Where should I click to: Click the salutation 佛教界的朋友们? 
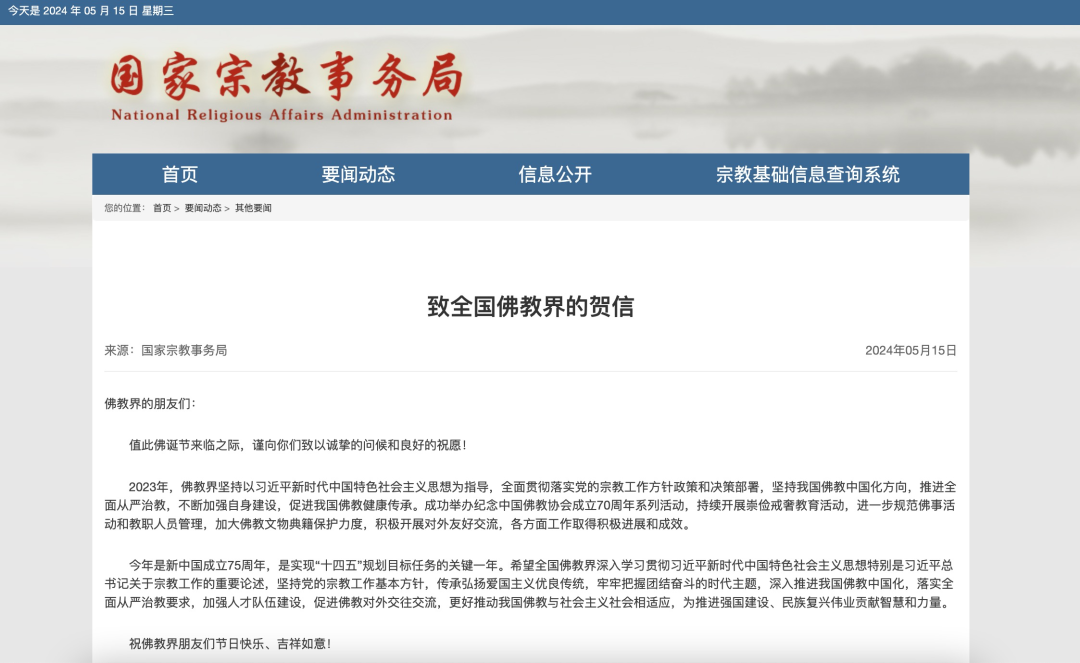pyautogui.click(x=150, y=404)
